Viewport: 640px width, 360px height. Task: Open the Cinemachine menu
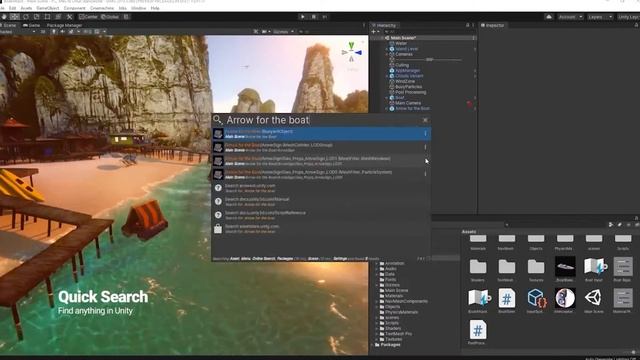pyautogui.click(x=102, y=8)
